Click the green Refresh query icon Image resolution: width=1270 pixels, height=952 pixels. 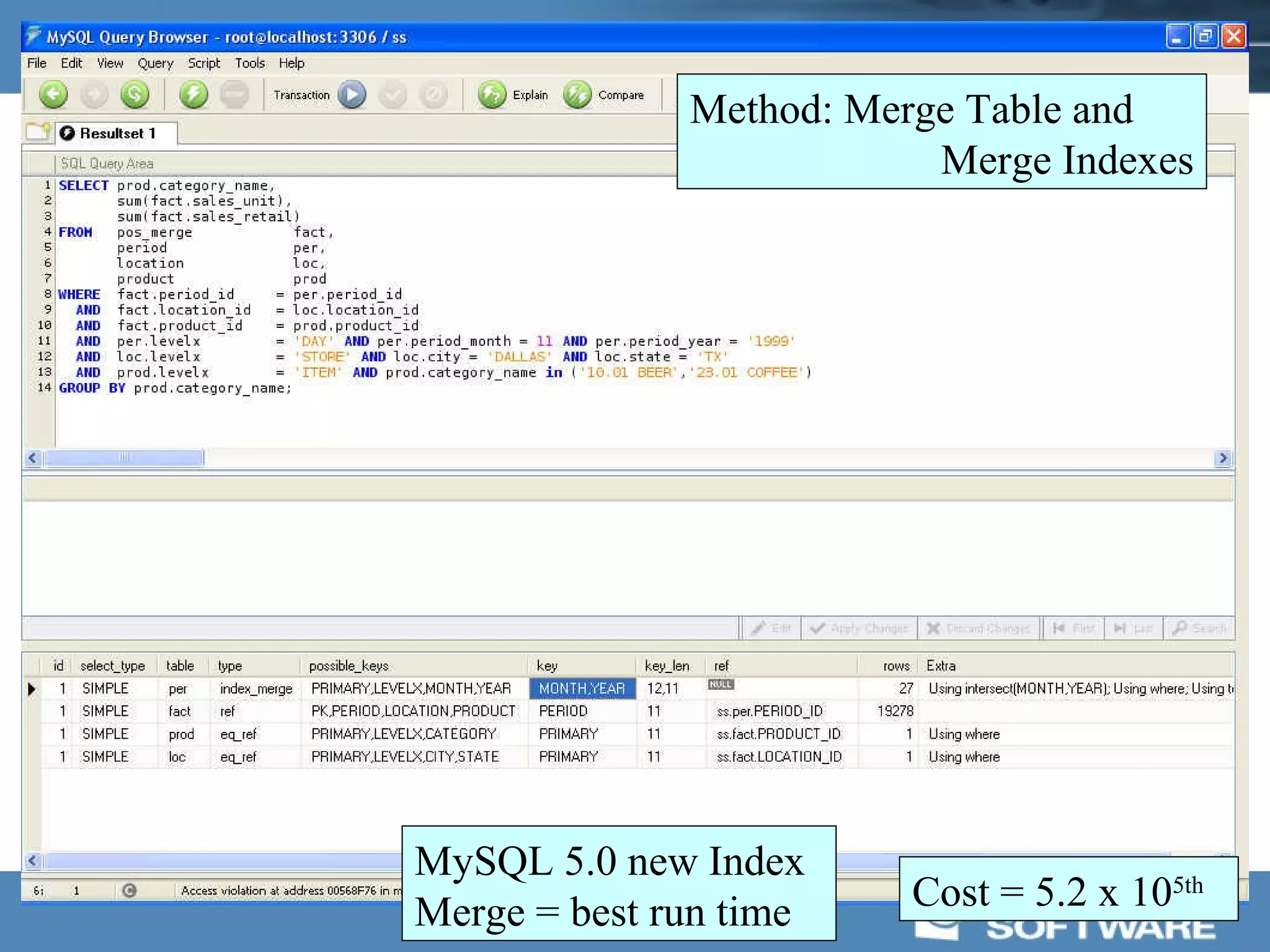[135, 94]
